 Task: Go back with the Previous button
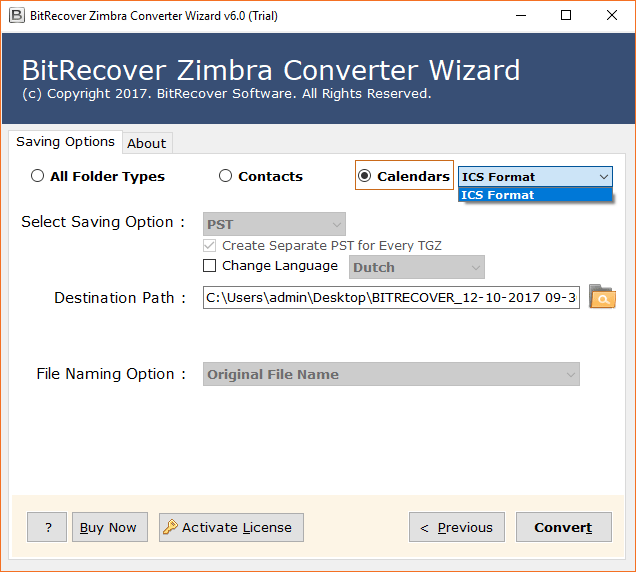point(457,527)
